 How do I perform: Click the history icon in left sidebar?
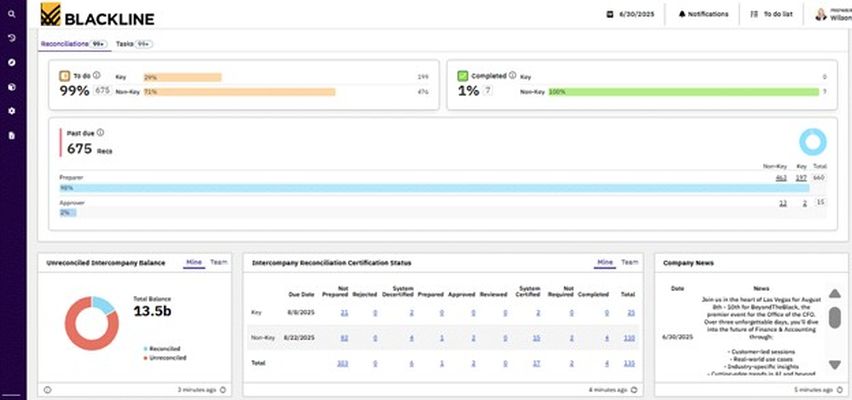[x=11, y=38]
